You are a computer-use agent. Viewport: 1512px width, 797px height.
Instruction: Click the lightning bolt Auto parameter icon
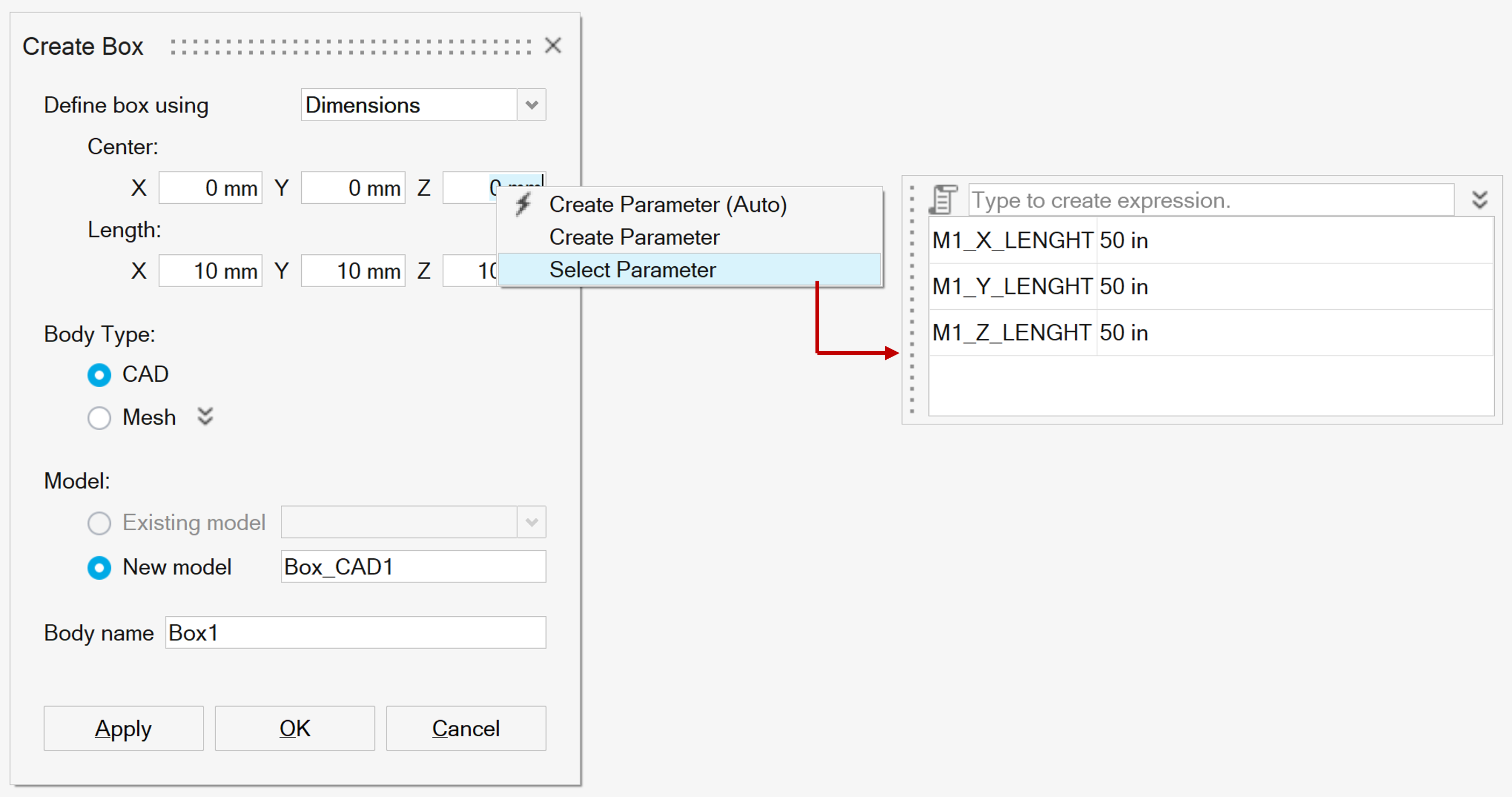[x=522, y=205]
